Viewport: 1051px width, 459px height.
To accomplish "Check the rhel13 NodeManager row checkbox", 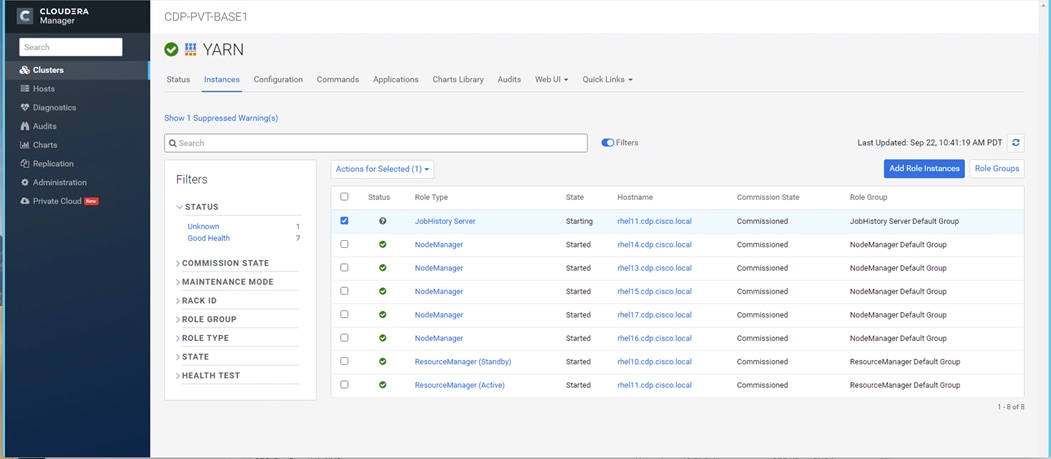I will (x=345, y=267).
